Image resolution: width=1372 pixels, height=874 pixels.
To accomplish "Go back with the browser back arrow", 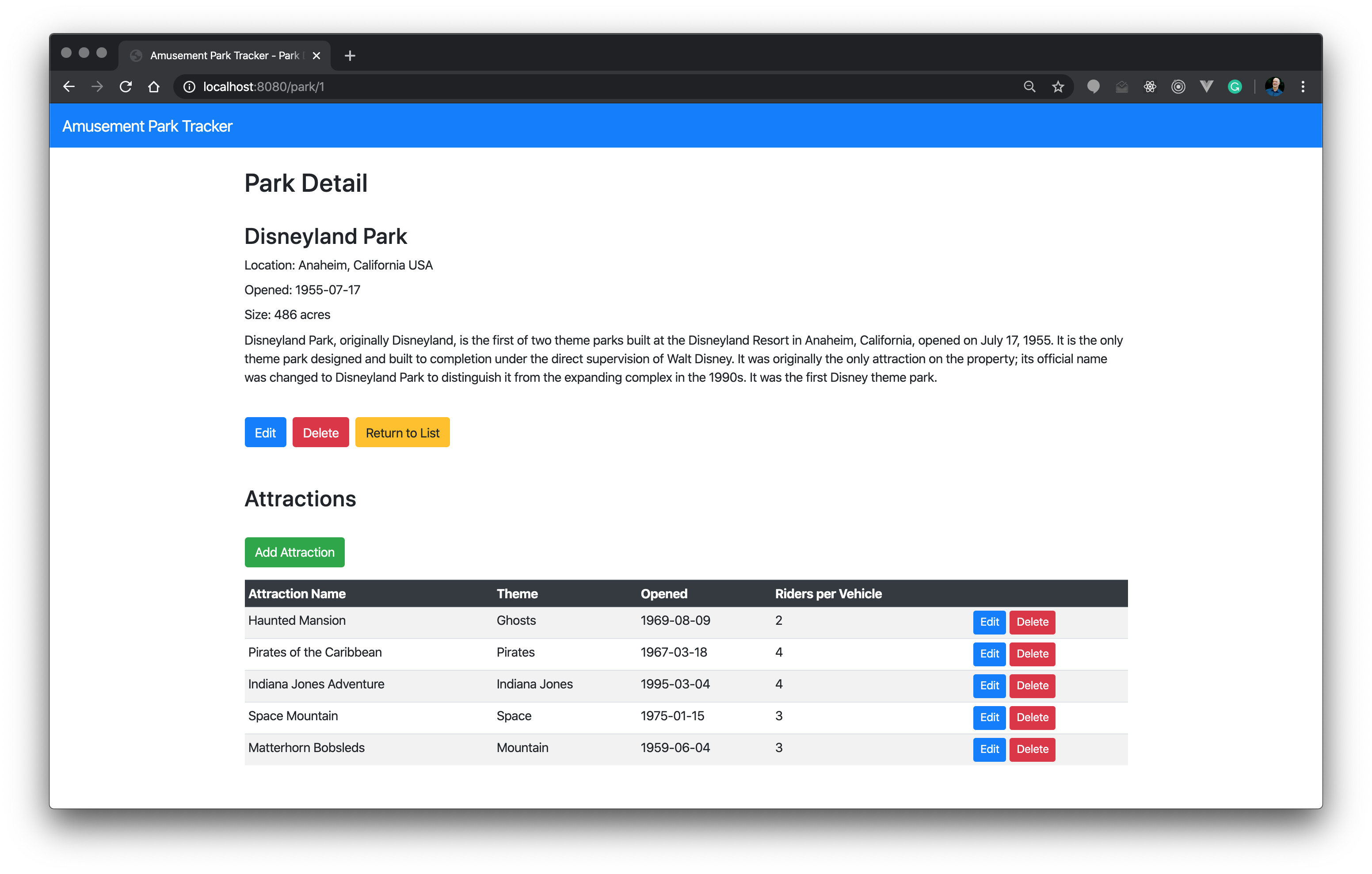I will pos(69,87).
